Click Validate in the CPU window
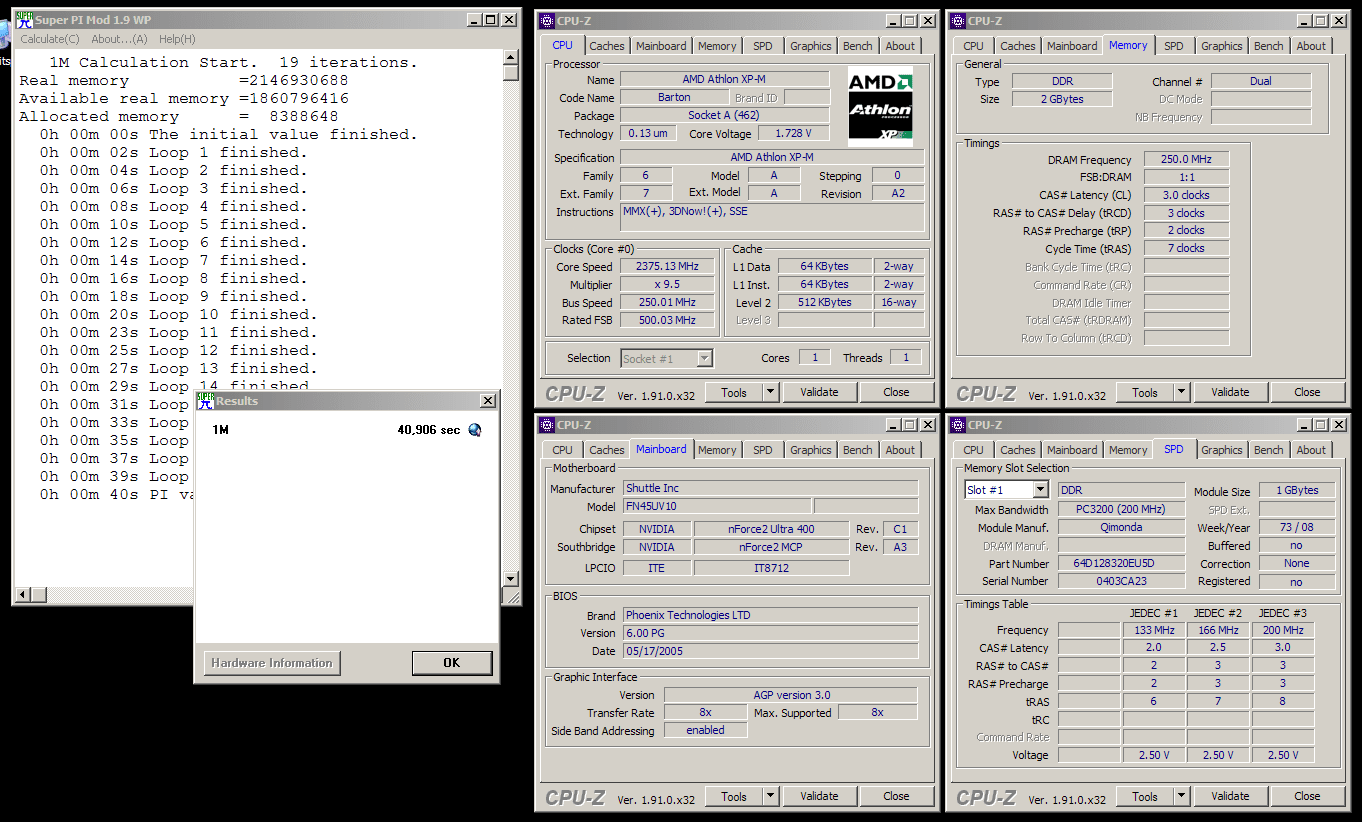Viewport: 1362px width, 822px height. [x=819, y=392]
